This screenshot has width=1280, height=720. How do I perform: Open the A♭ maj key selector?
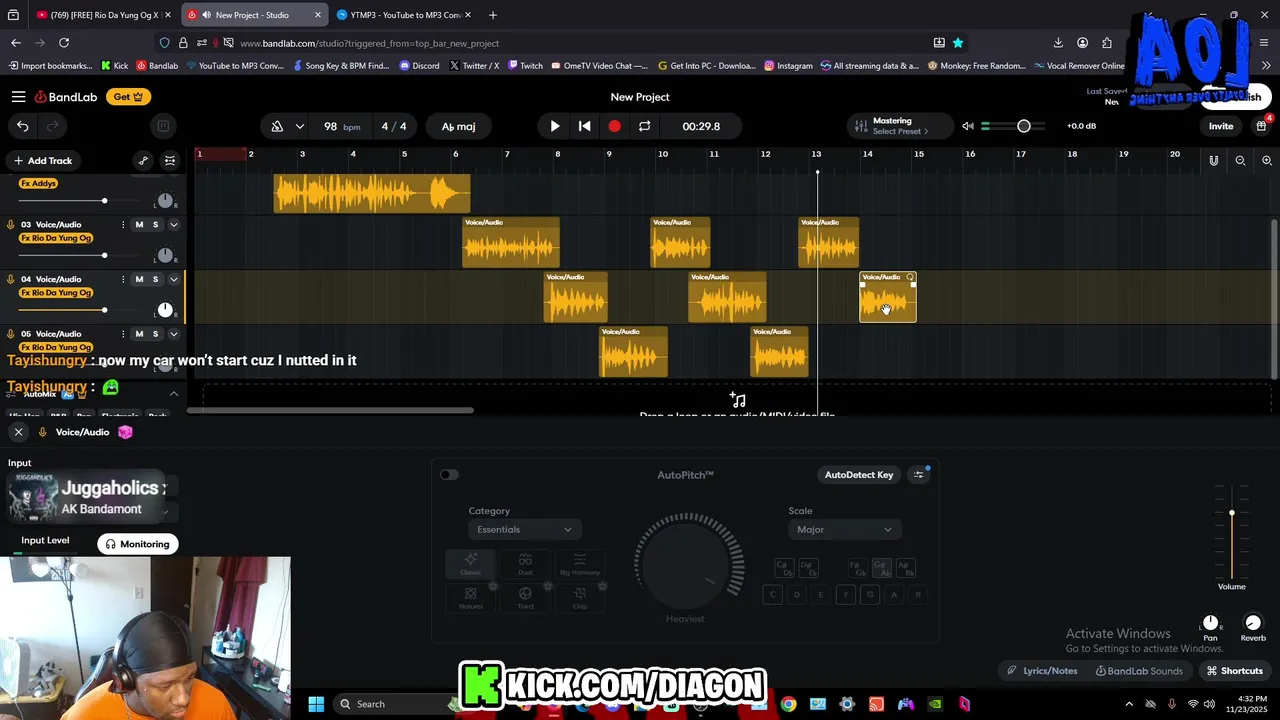458,126
